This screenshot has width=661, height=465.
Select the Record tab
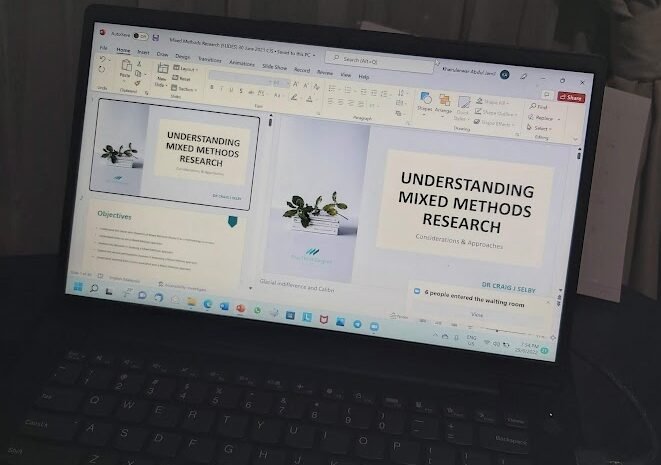[302, 70]
